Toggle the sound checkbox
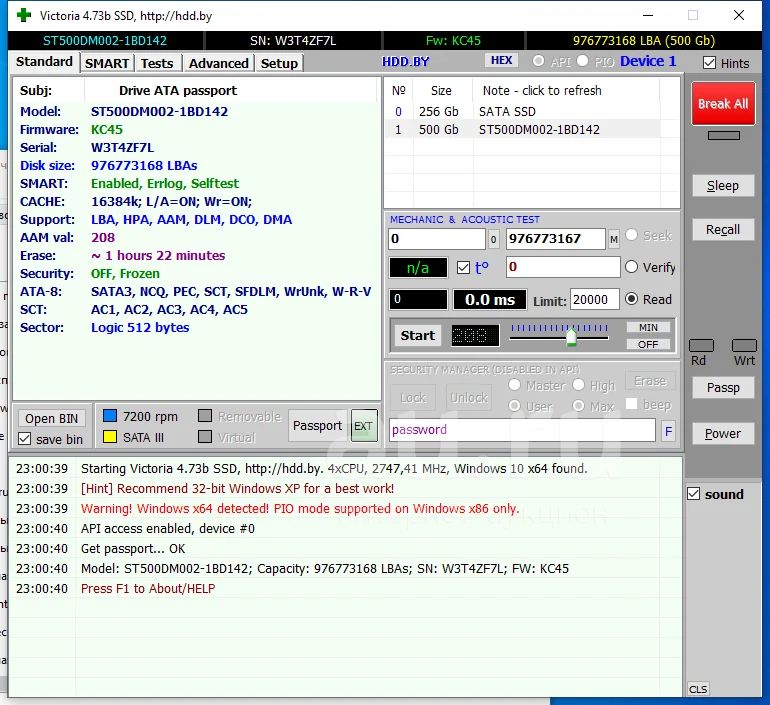The image size is (770, 705). click(x=693, y=493)
